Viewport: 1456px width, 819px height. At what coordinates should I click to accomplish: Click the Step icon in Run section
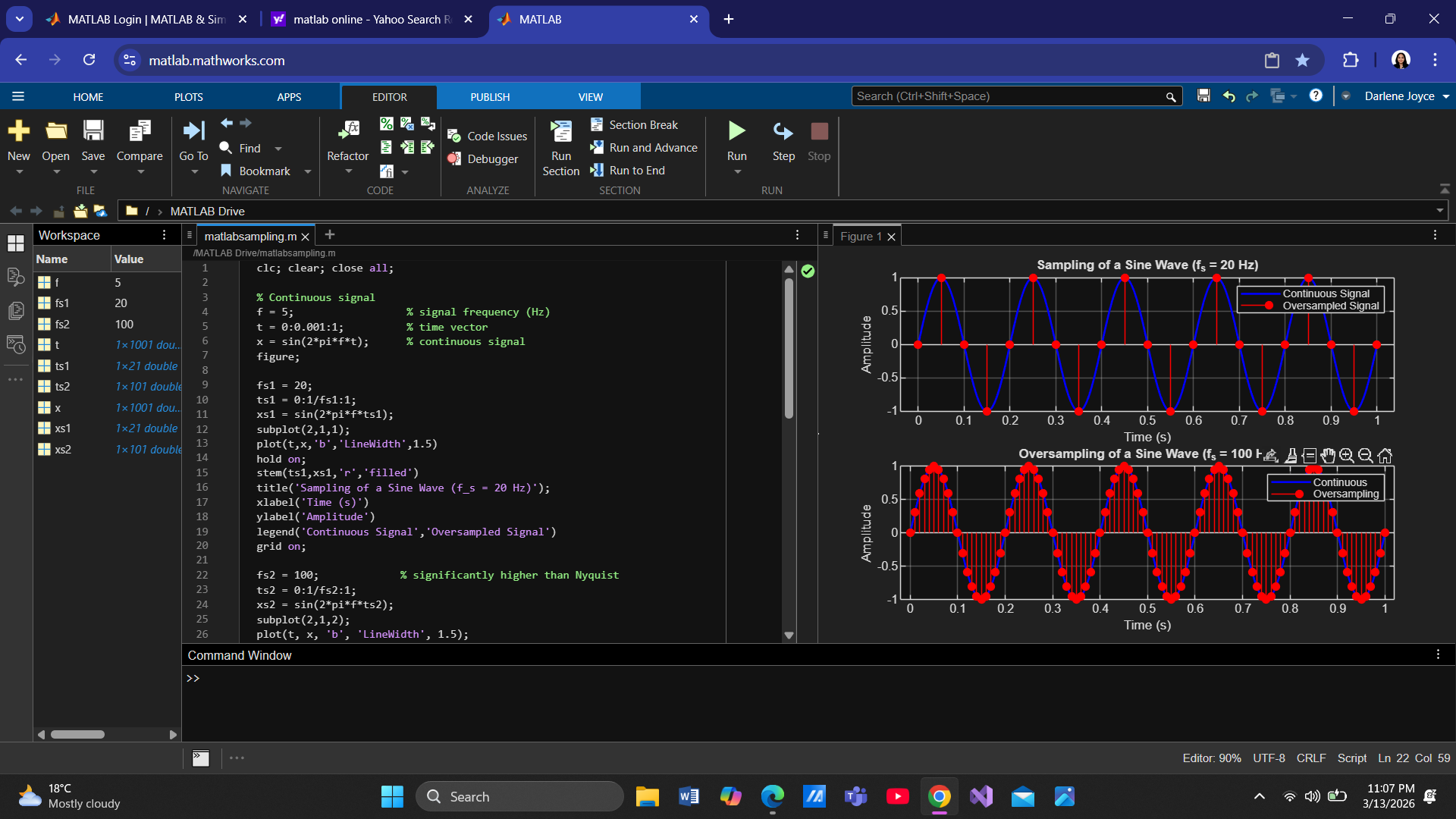(783, 132)
